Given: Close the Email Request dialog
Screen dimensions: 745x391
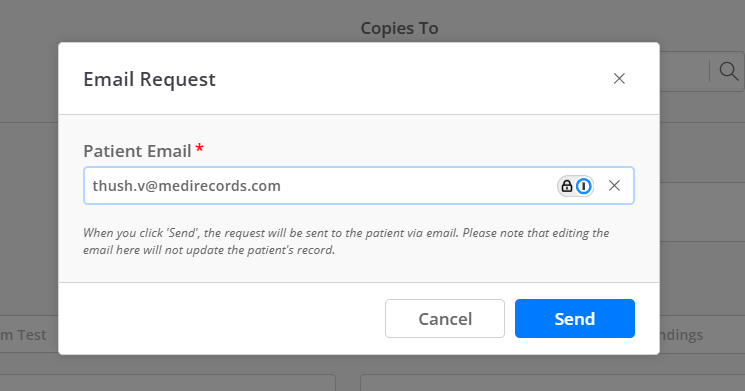Looking at the screenshot, I should (x=619, y=78).
